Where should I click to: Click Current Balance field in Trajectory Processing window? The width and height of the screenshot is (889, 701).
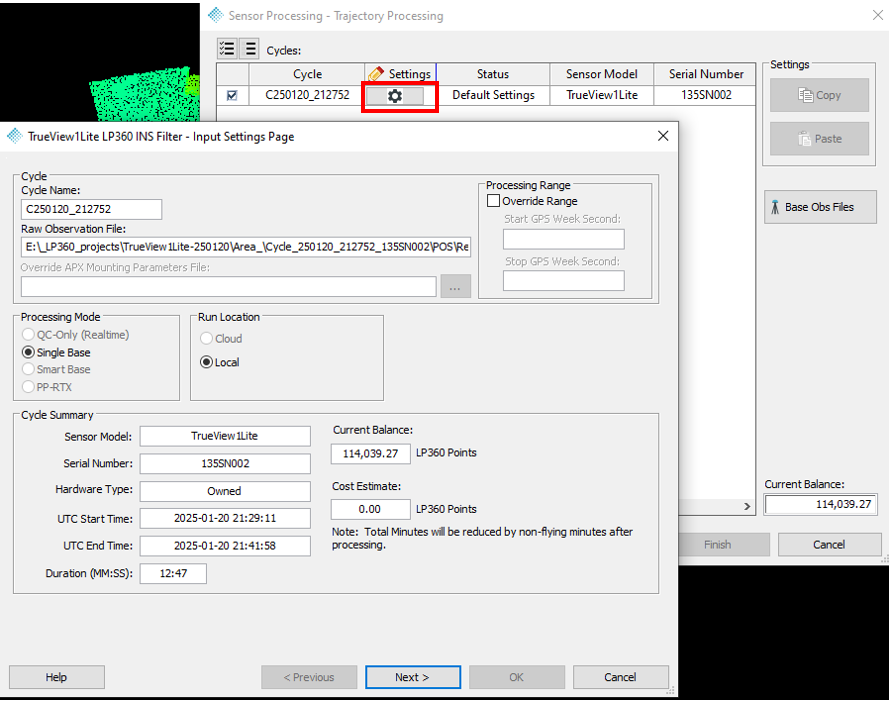click(820, 504)
